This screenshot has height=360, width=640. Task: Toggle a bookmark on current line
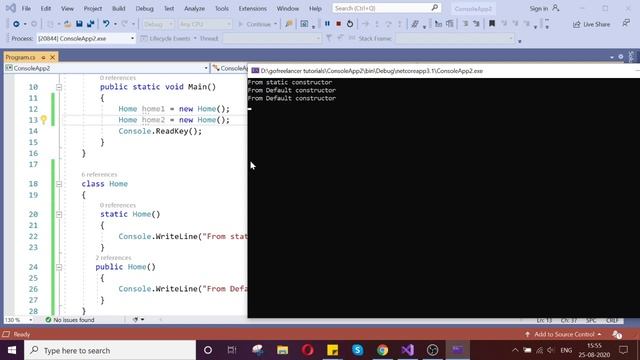[x=492, y=24]
